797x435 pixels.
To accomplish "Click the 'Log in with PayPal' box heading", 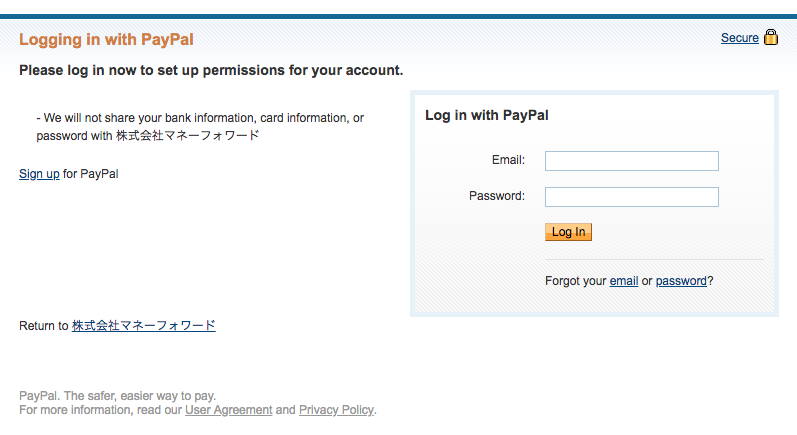I will pos(486,115).
